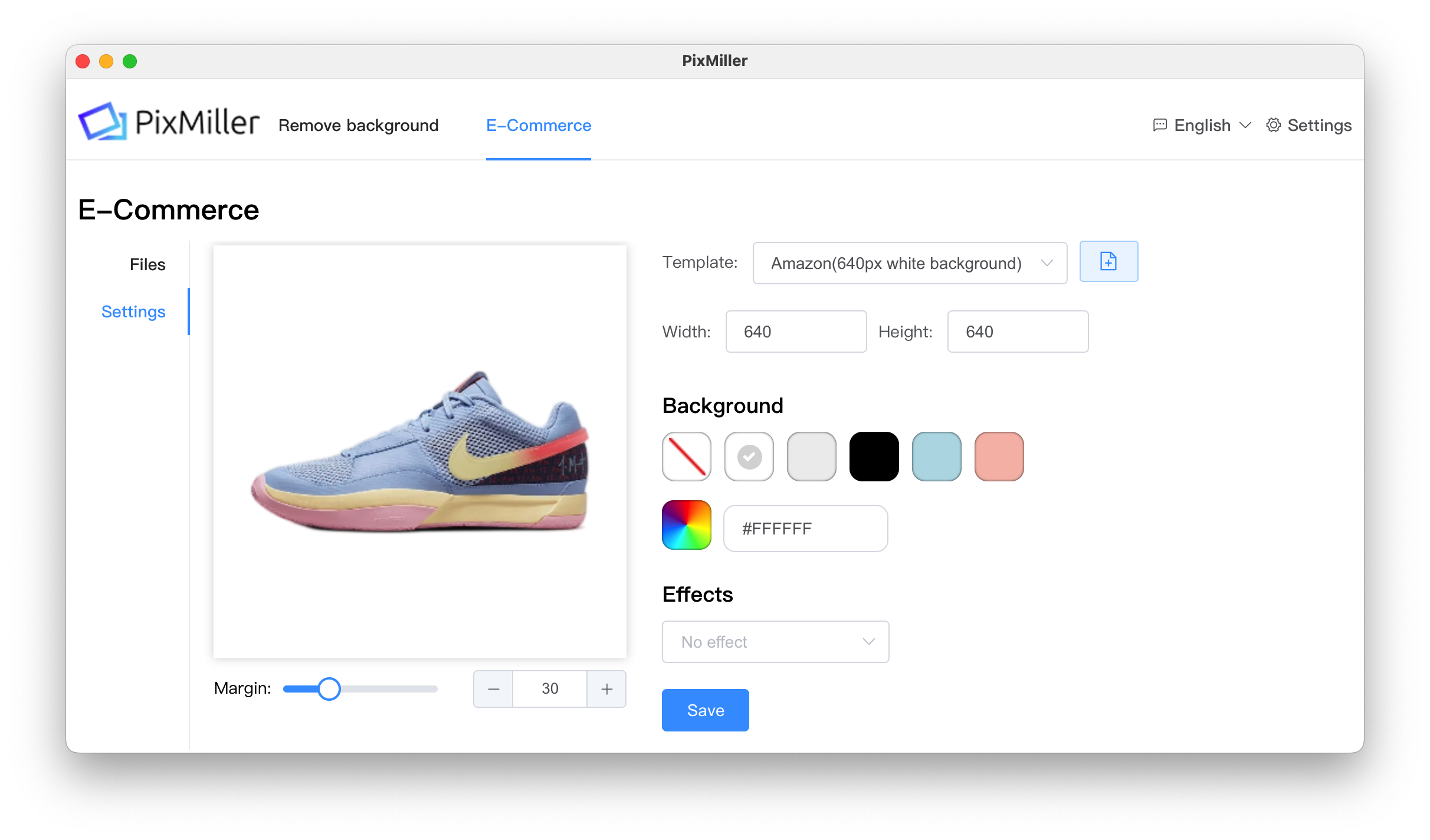1430x840 pixels.
Task: Open the Remove background tab
Action: 358,125
